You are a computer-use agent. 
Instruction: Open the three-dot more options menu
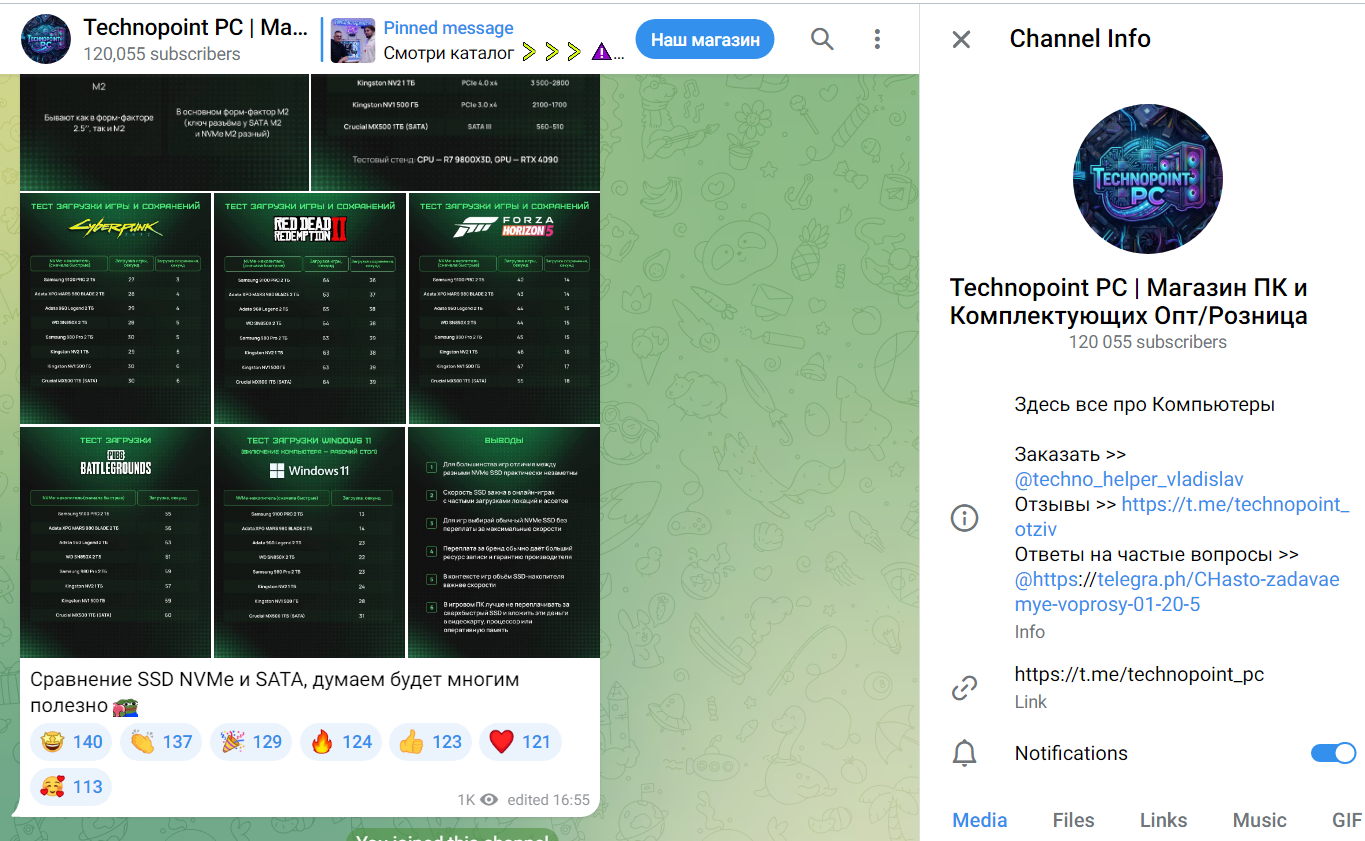point(877,39)
